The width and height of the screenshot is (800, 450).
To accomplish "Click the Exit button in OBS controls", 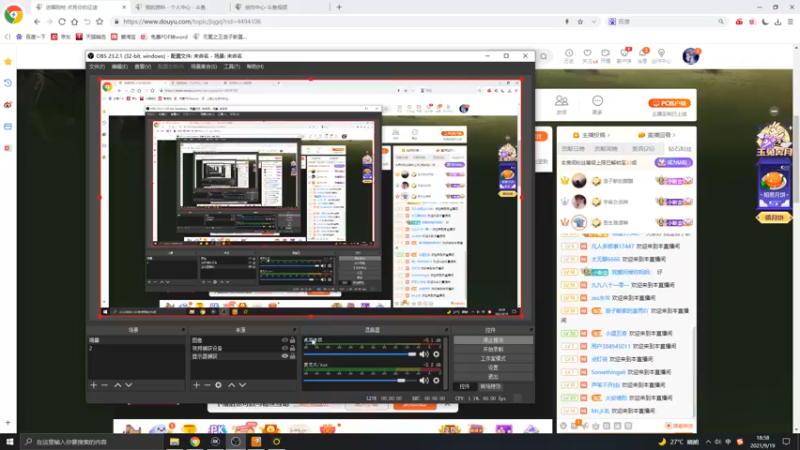I will tap(493, 377).
